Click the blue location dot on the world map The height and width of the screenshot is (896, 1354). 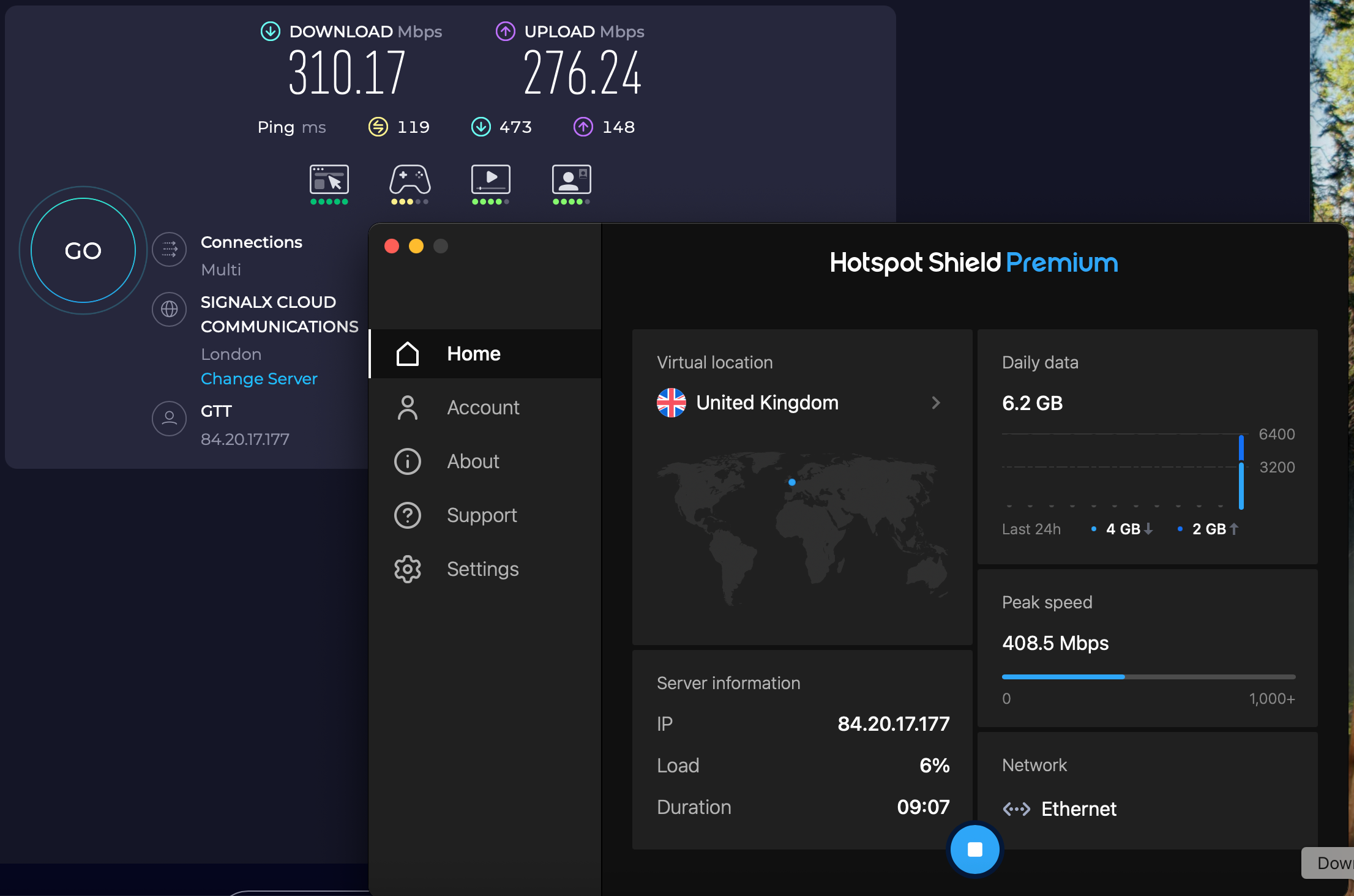click(x=792, y=482)
